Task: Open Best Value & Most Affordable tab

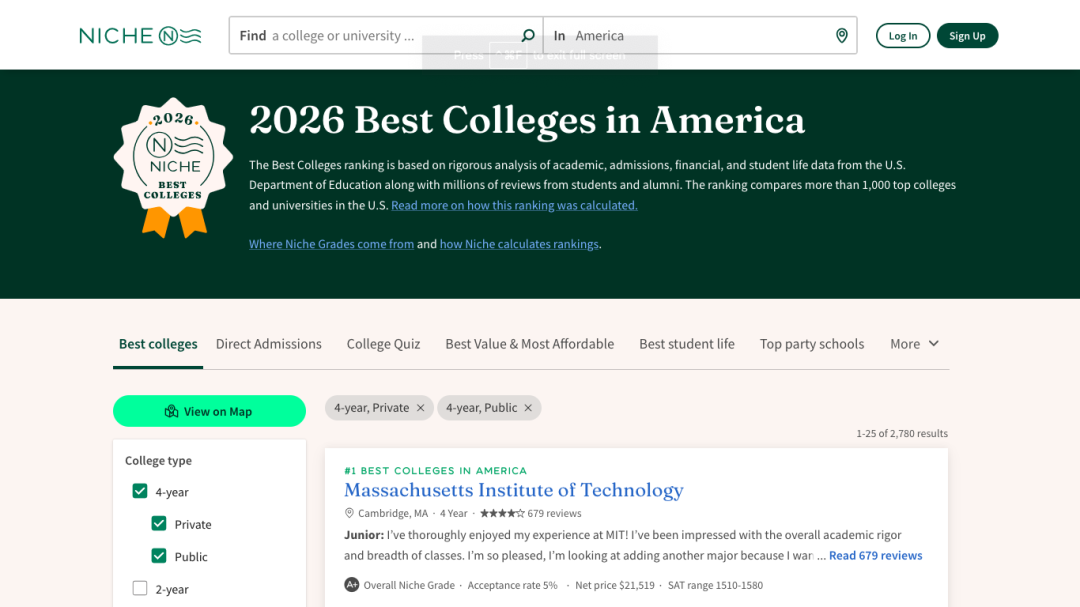Action: point(530,344)
